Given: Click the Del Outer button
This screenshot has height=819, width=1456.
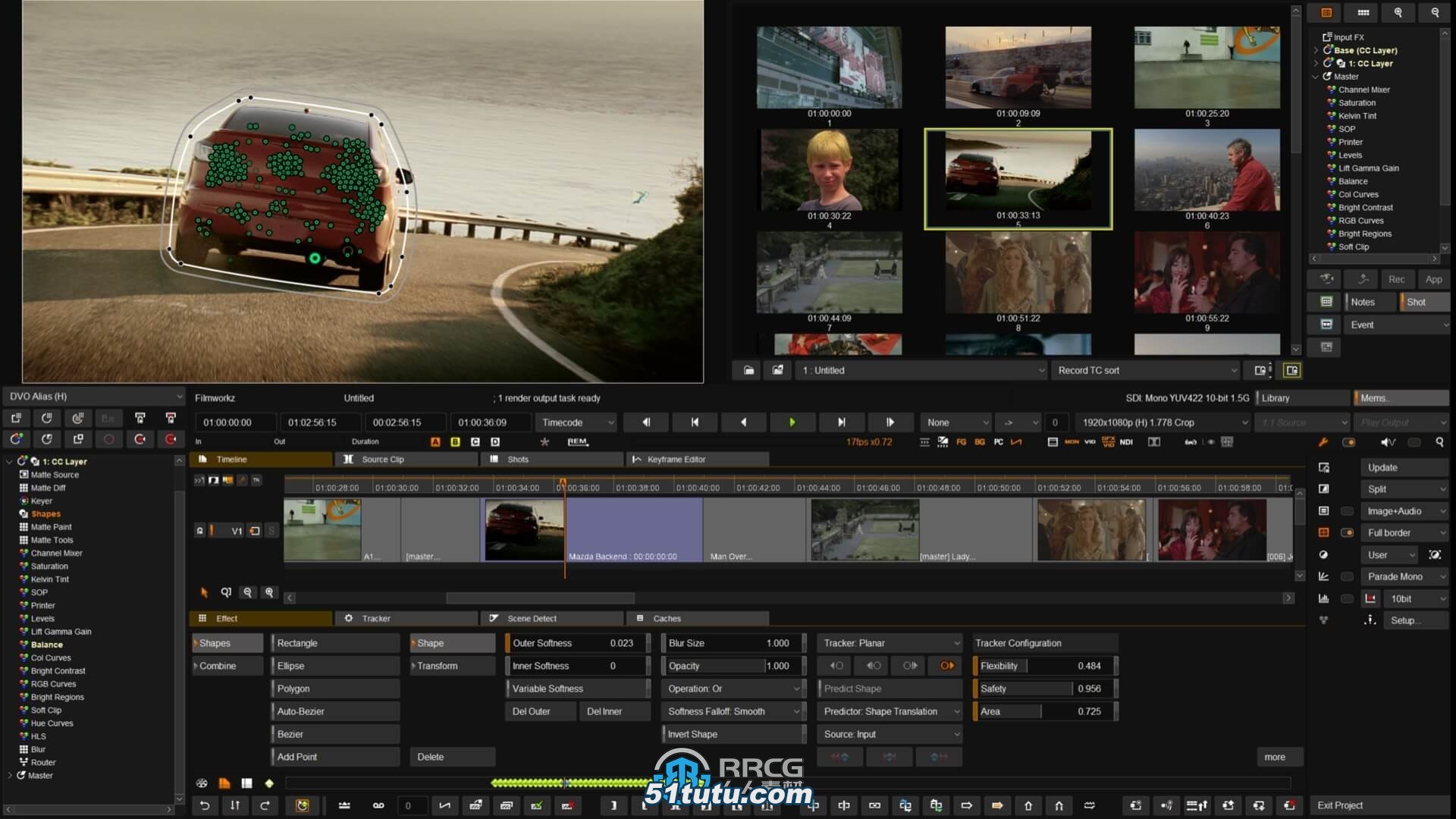Looking at the screenshot, I should (x=540, y=711).
